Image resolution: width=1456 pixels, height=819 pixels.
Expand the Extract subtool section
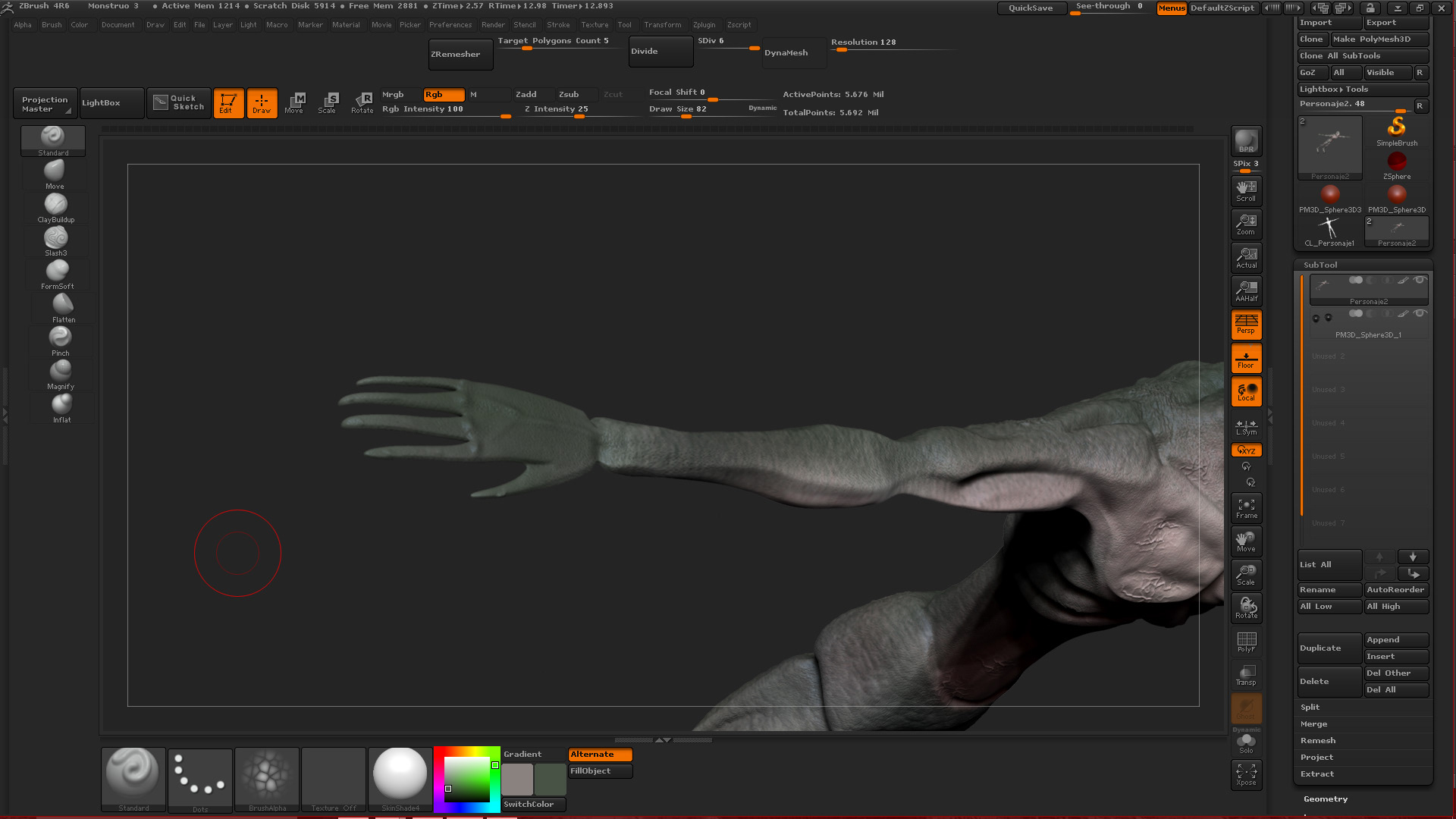coord(1317,773)
